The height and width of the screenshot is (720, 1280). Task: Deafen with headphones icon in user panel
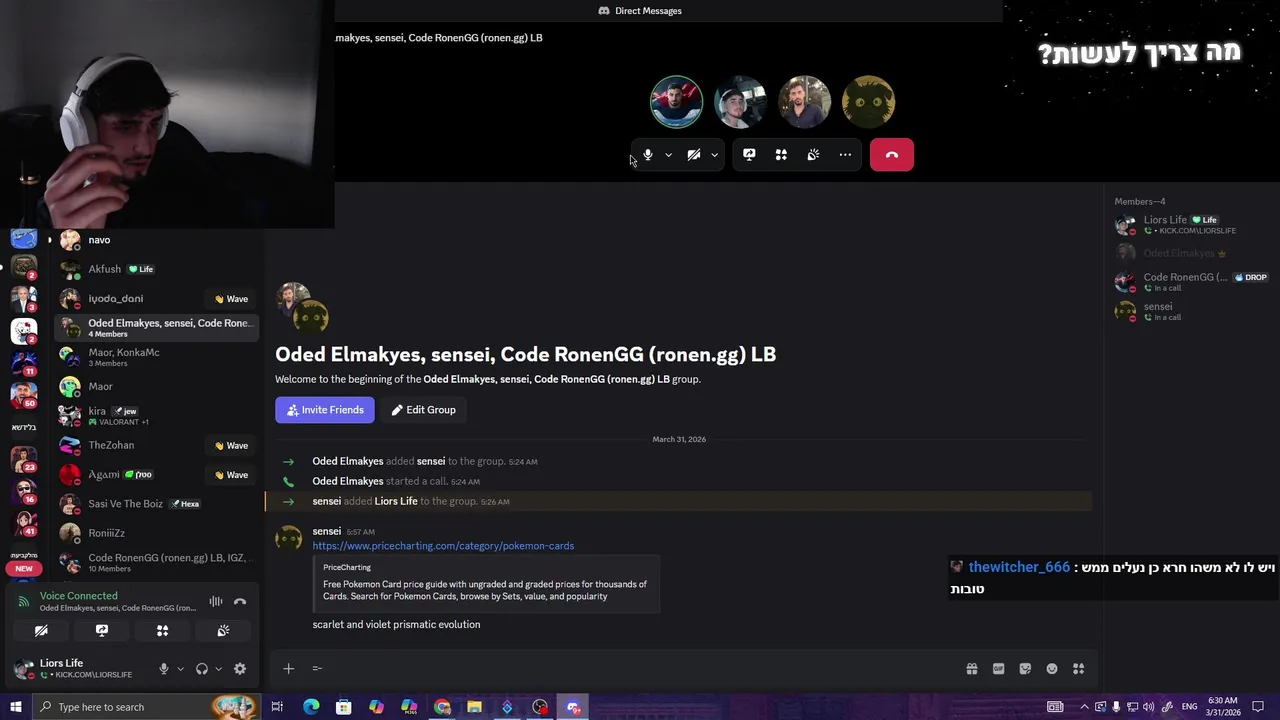pyautogui.click(x=202, y=669)
